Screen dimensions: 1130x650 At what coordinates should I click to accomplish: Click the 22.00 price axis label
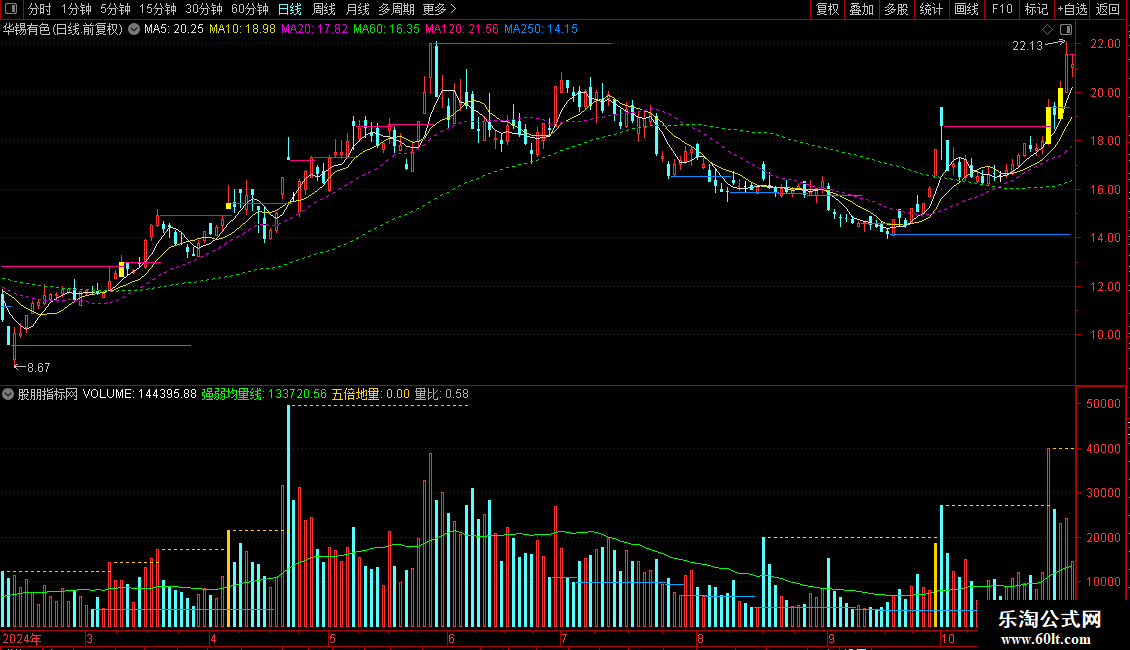click(1105, 44)
